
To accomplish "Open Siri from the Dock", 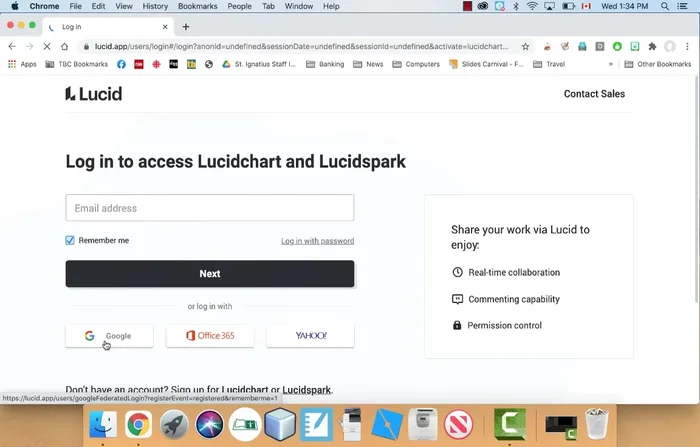I will 209,424.
